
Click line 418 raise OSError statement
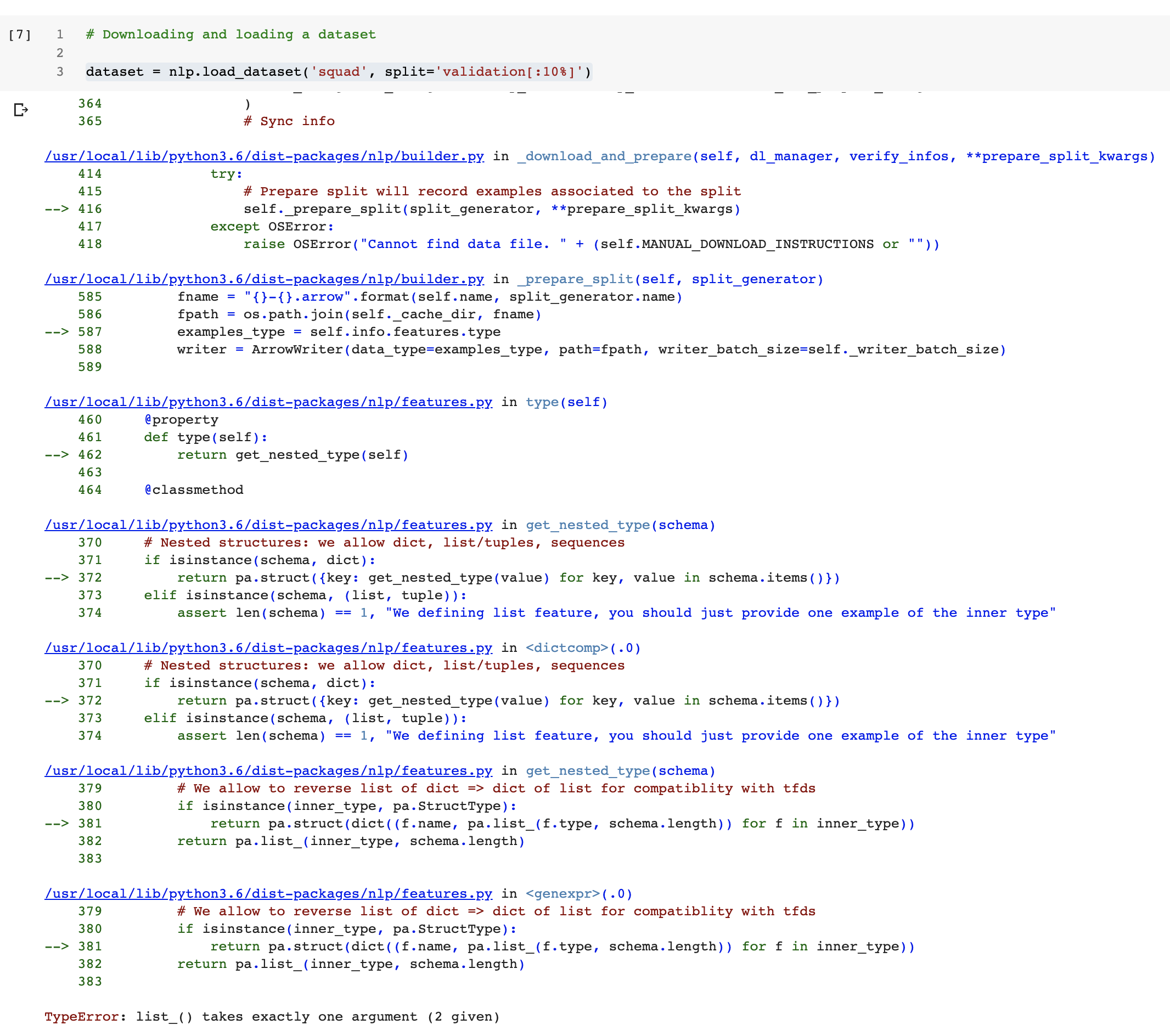point(591,244)
